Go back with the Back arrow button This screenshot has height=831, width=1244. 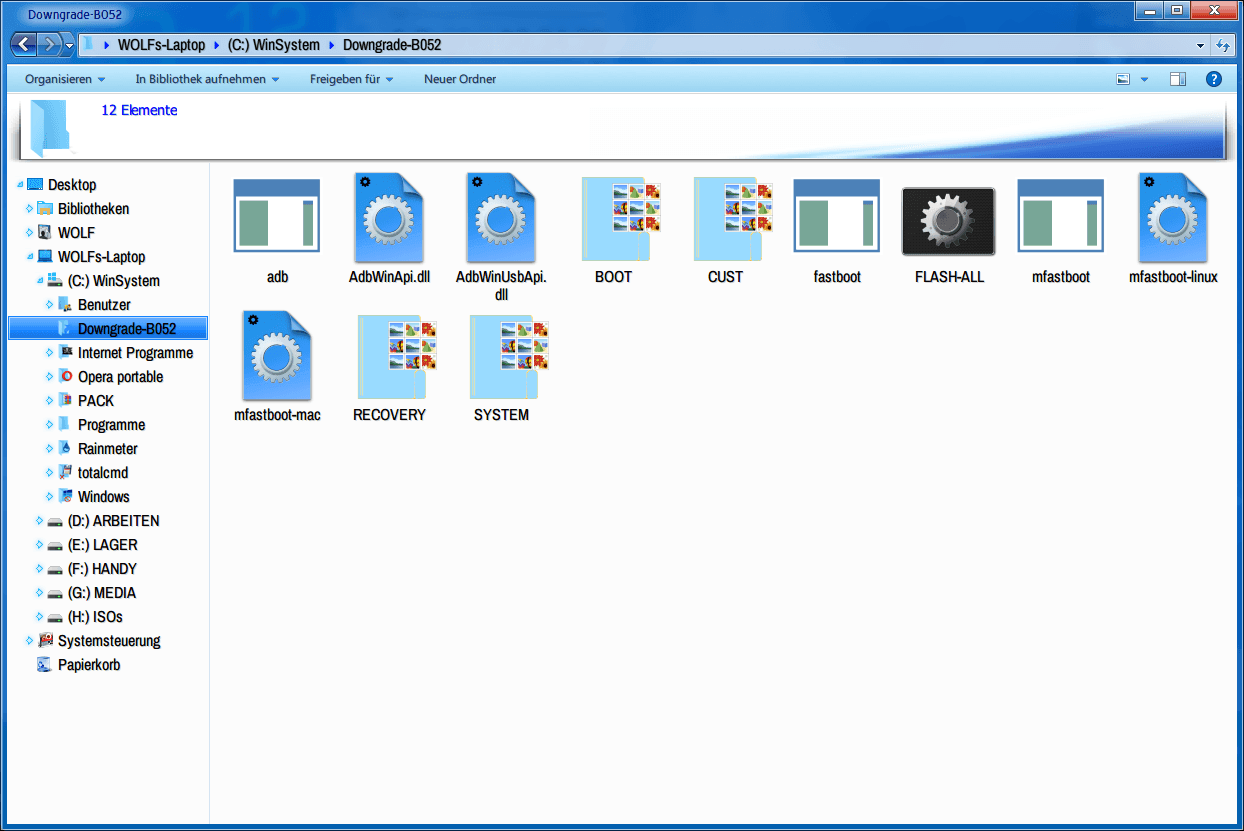25,45
